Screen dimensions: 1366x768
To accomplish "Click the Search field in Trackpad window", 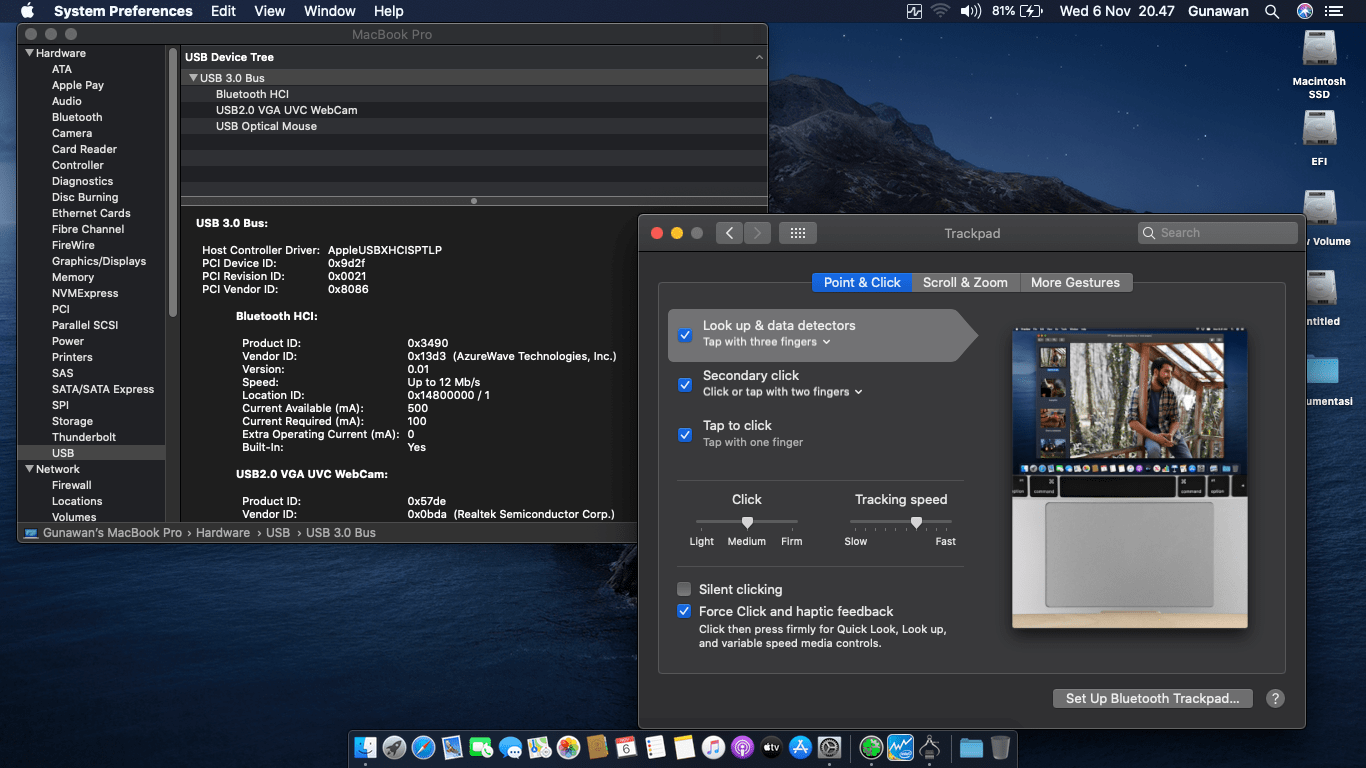I will [x=1217, y=233].
